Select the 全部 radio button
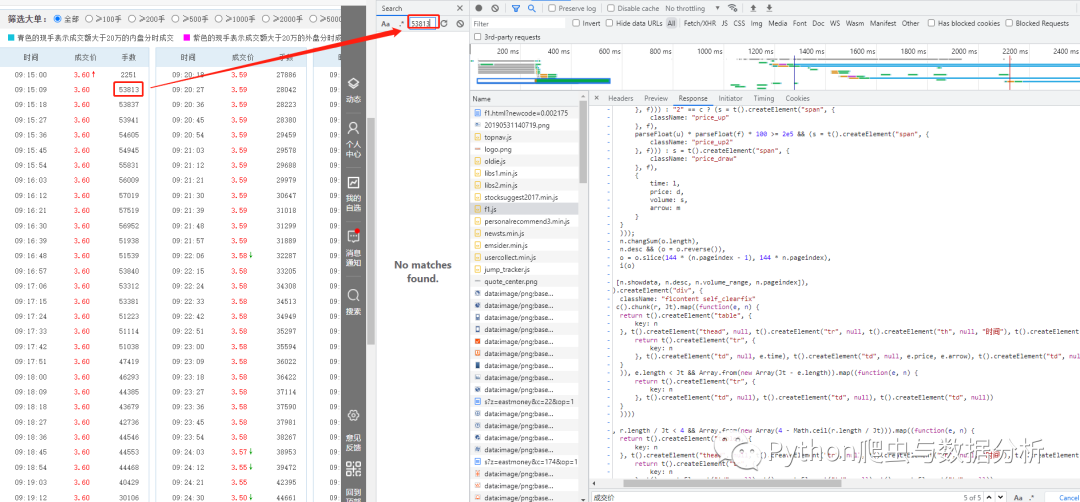Screen dimensions: 1080x502 pyautogui.click(x=57, y=19)
